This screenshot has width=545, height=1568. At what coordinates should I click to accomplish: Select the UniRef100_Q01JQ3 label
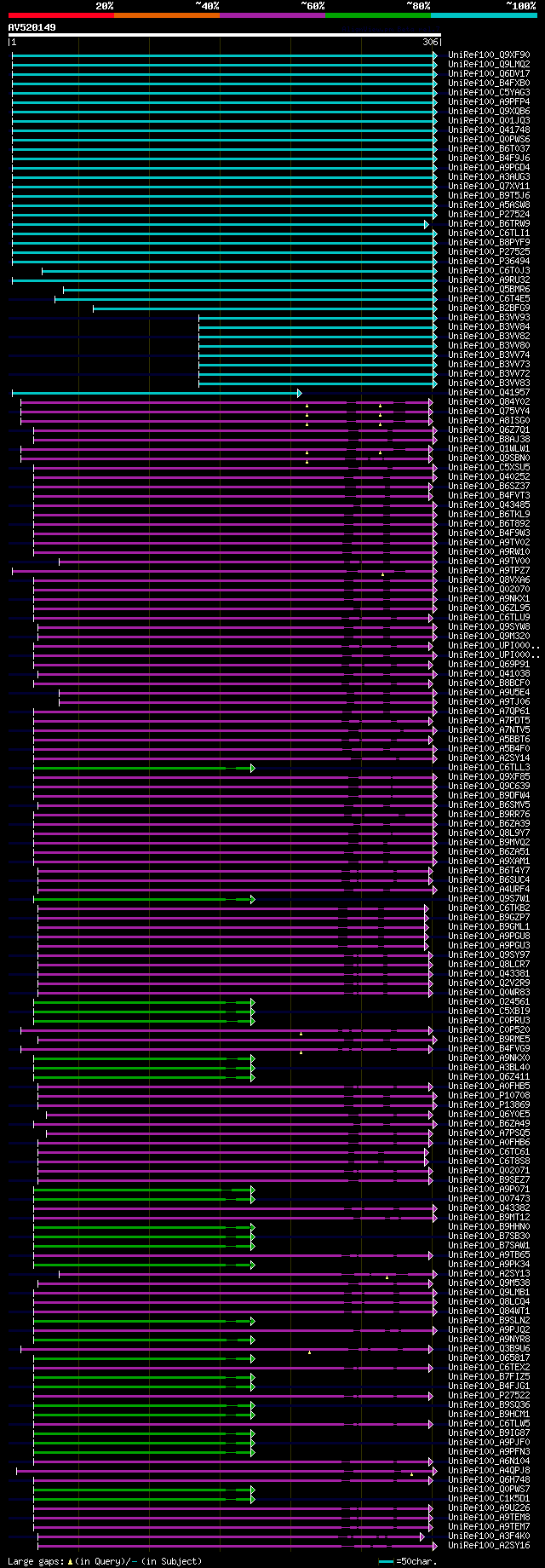[x=489, y=120]
